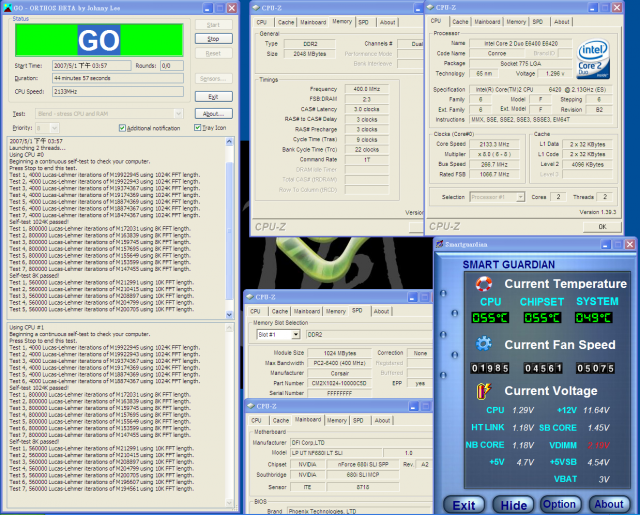
Task: Click the memory Frequency value 400.0 MHz
Action: 367,89
